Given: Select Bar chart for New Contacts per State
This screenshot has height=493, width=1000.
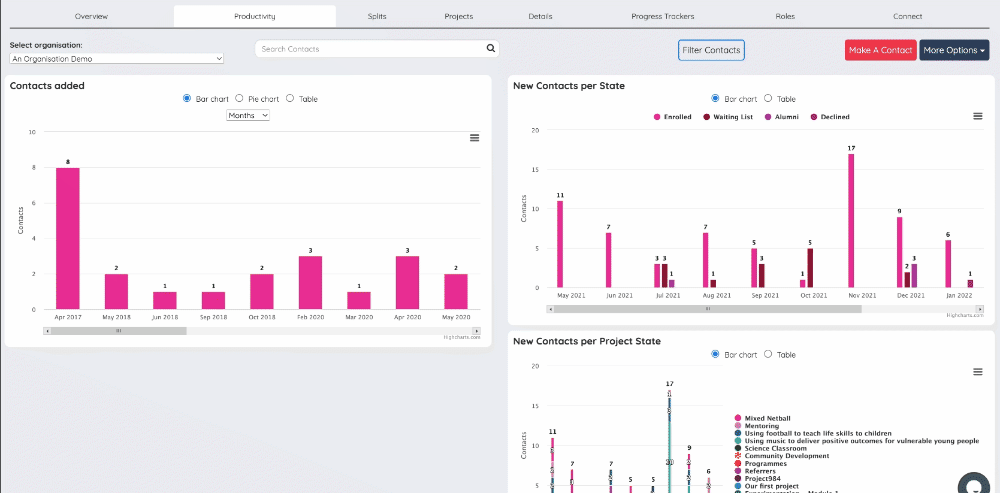Looking at the screenshot, I should 715,98.
